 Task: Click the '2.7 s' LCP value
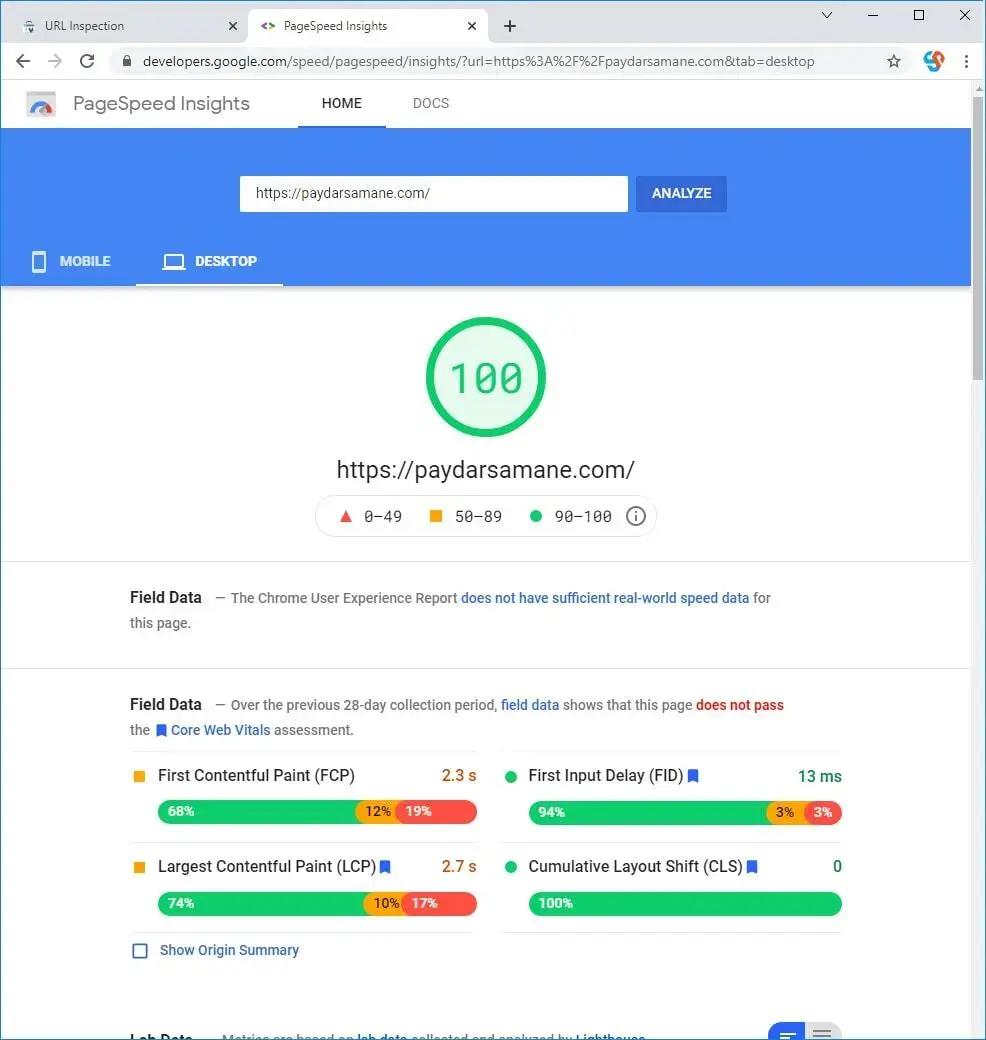coord(459,866)
